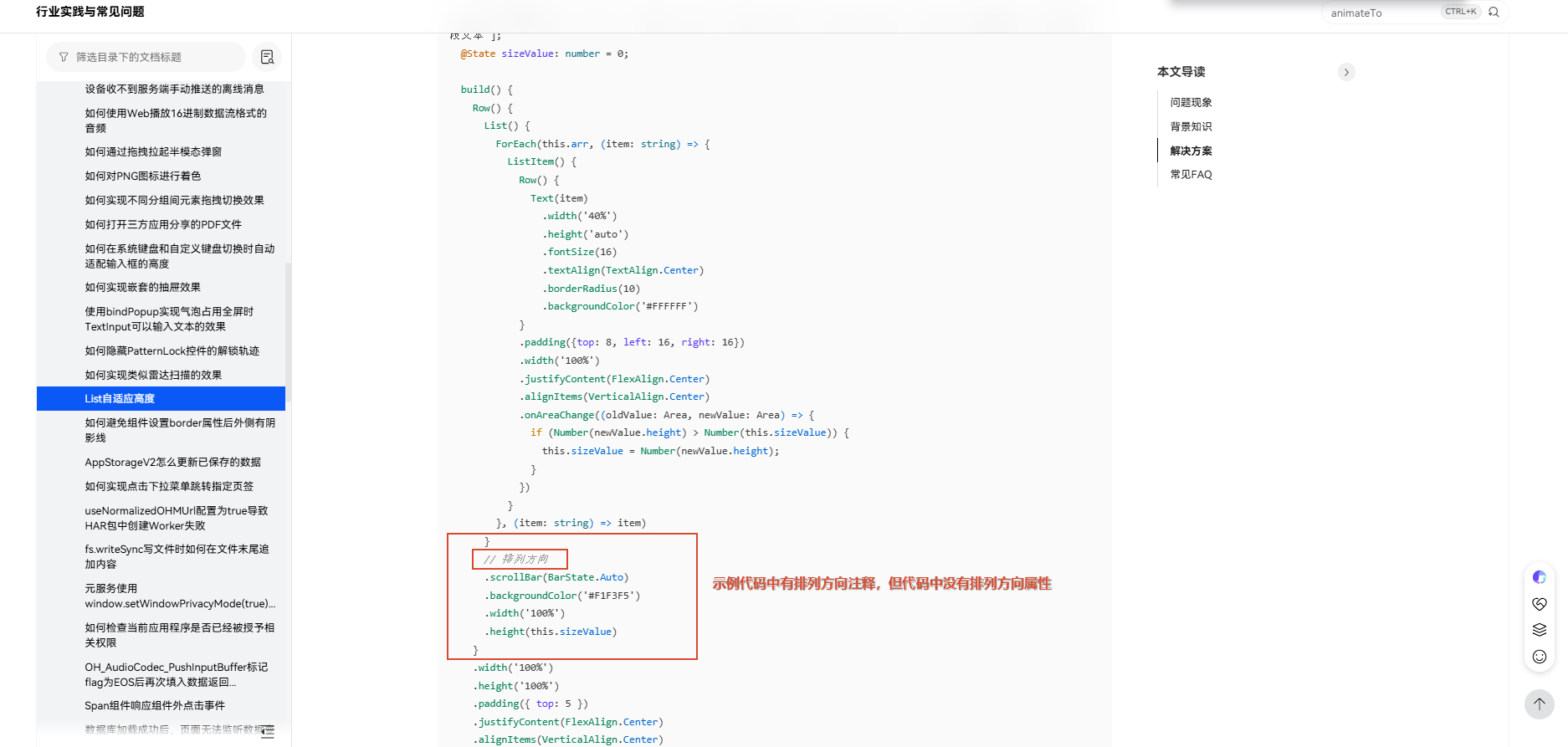Click 行业实践与常见问题 page heading
Image resolution: width=1568 pixels, height=747 pixels.
pyautogui.click(x=90, y=12)
